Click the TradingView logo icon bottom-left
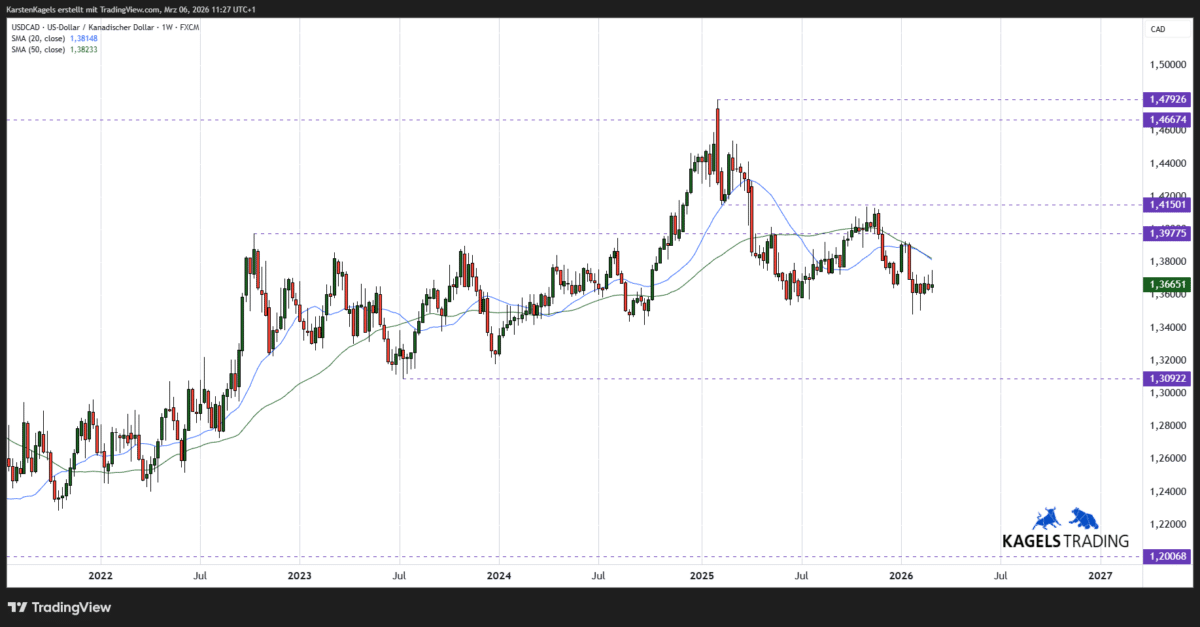 coord(16,607)
